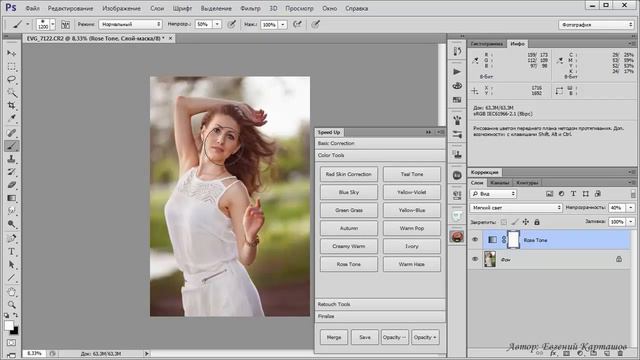
Task: Open layer fill 100% dropdown arrow
Action: [631, 222]
